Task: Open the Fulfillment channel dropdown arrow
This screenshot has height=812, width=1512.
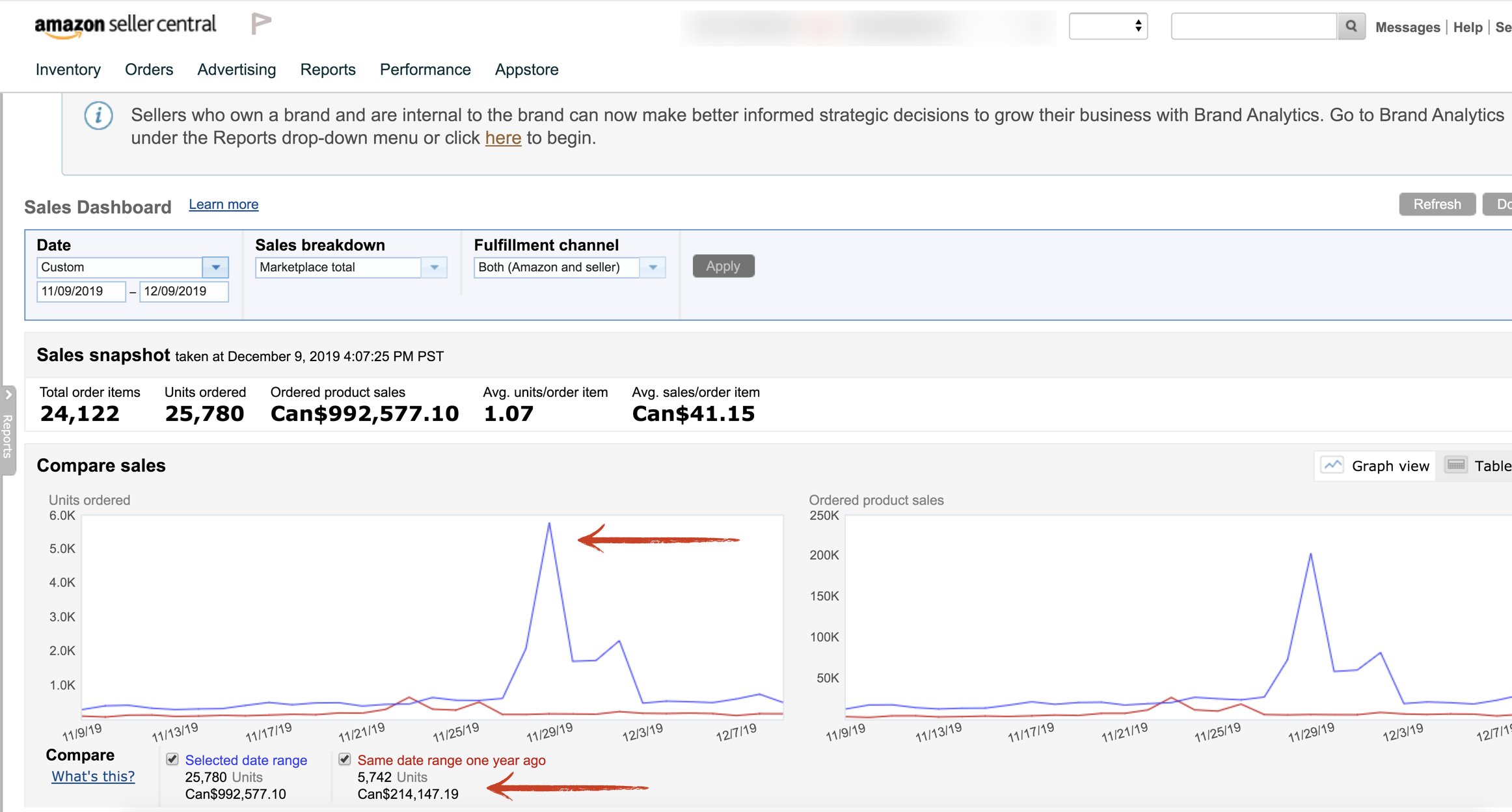Action: click(x=653, y=267)
